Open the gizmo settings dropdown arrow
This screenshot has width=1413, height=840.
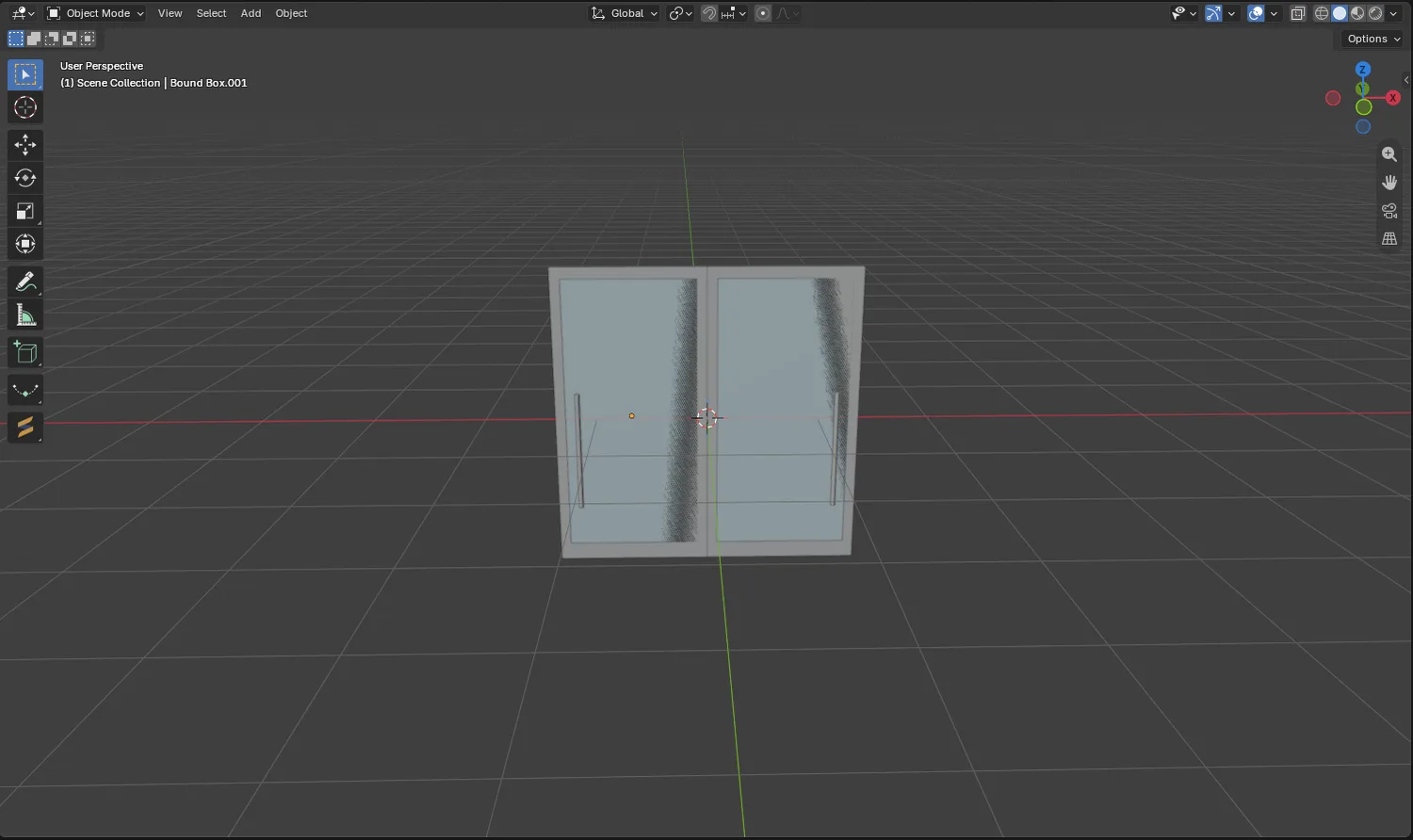[1231, 13]
